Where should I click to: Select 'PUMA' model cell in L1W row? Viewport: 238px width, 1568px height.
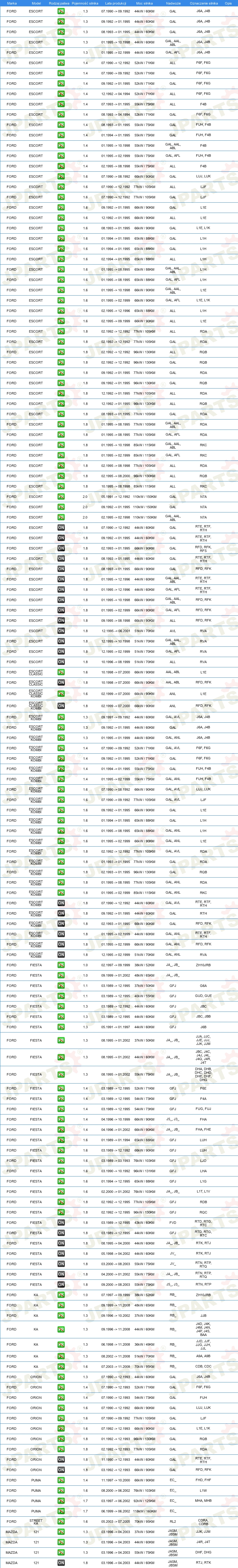(36, 1490)
